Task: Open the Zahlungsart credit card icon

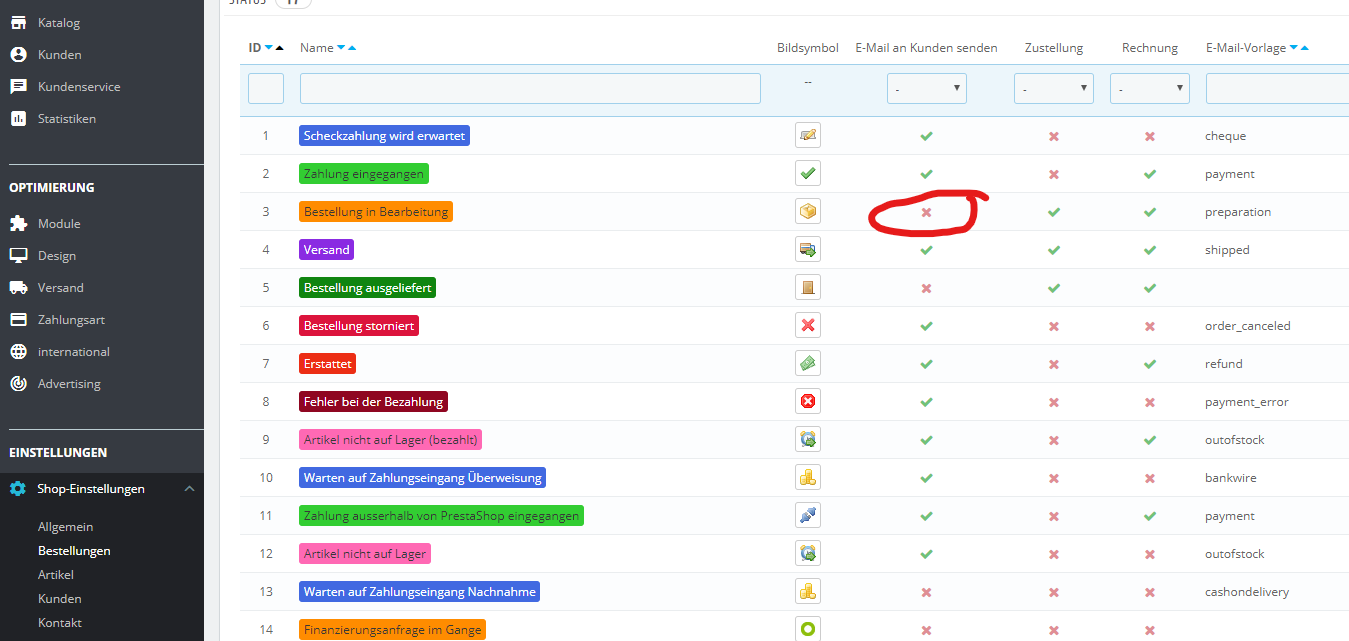Action: point(18,320)
